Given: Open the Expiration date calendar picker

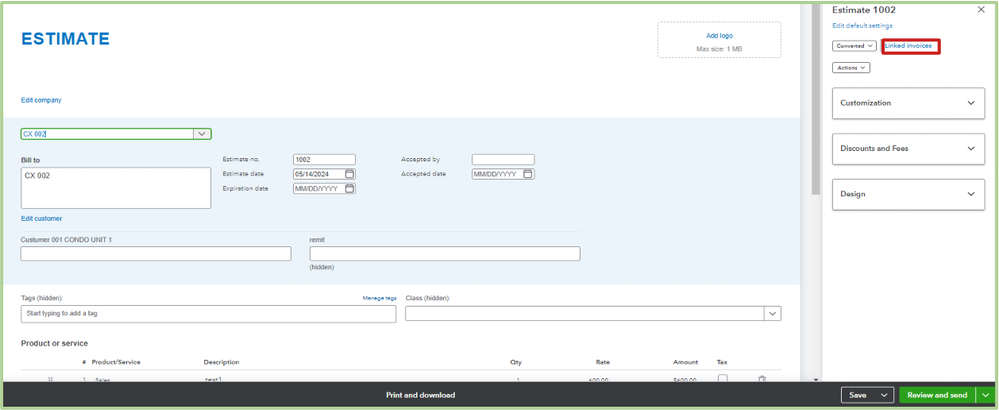Looking at the screenshot, I should tap(349, 188).
